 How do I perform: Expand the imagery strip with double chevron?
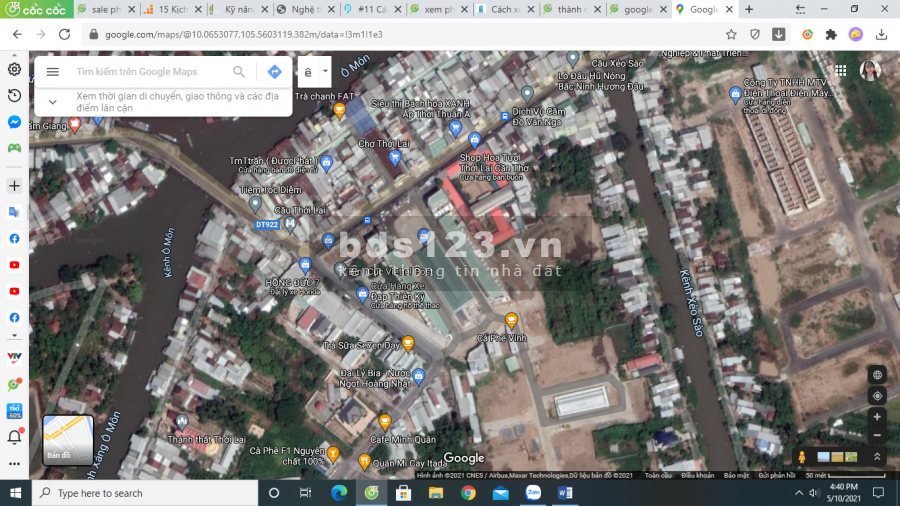tap(877, 457)
